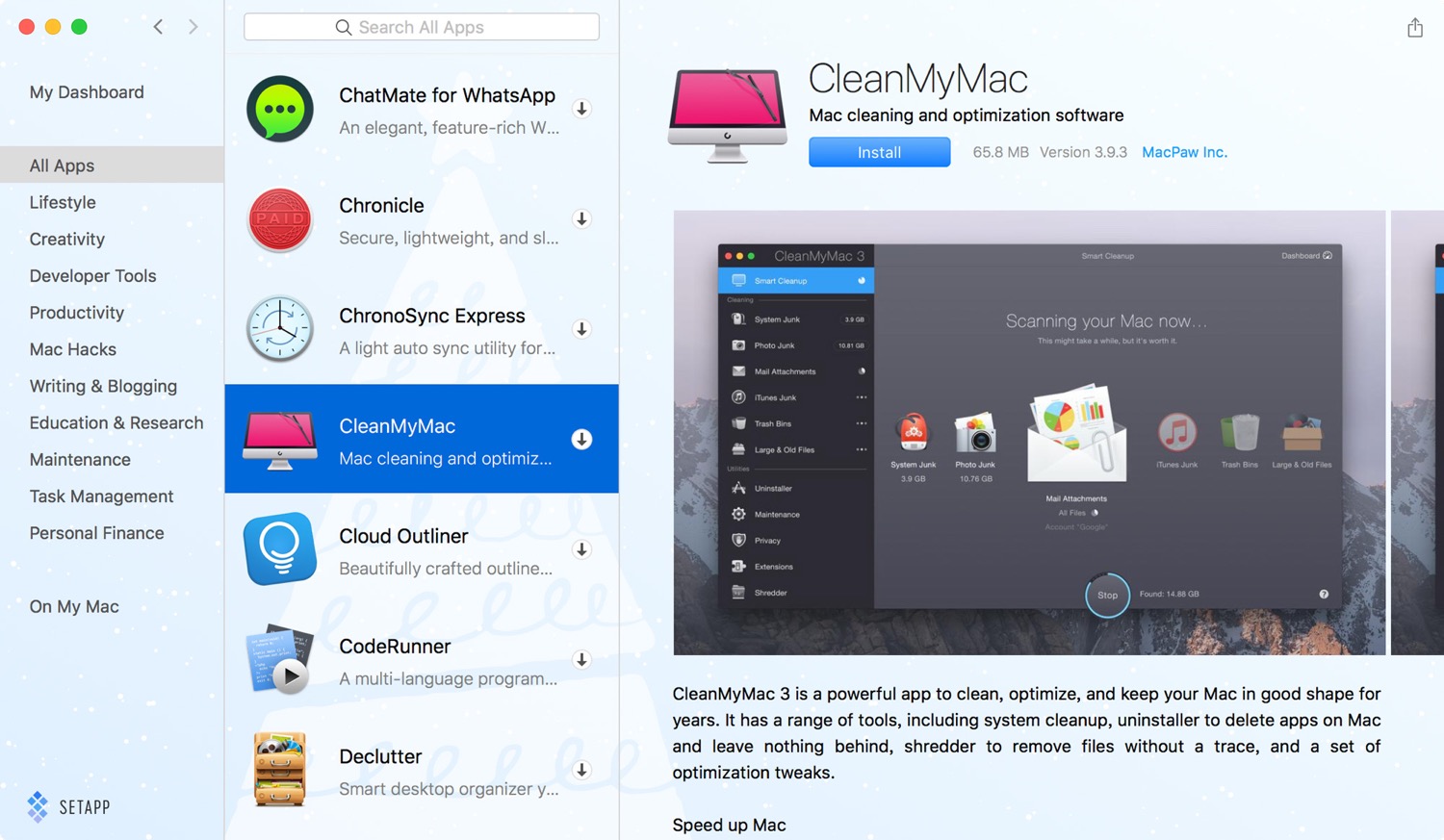This screenshot has height=840, width=1444.
Task: Download CleanMyMac via list arrow icon
Action: (581, 440)
